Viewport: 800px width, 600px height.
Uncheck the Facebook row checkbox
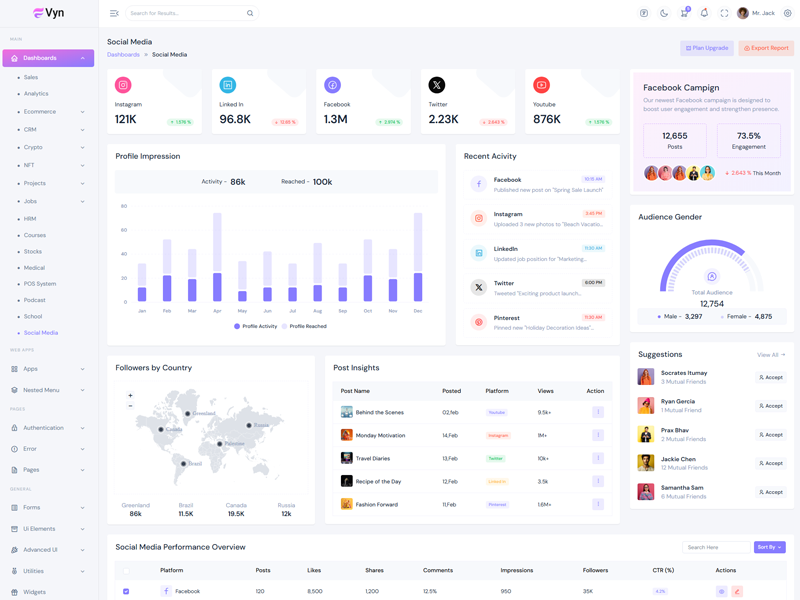coord(126,591)
